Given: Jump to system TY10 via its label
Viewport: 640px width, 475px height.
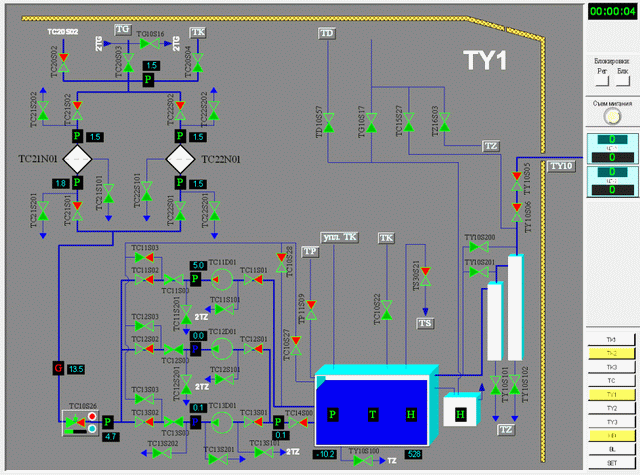Looking at the screenshot, I should point(561,166).
